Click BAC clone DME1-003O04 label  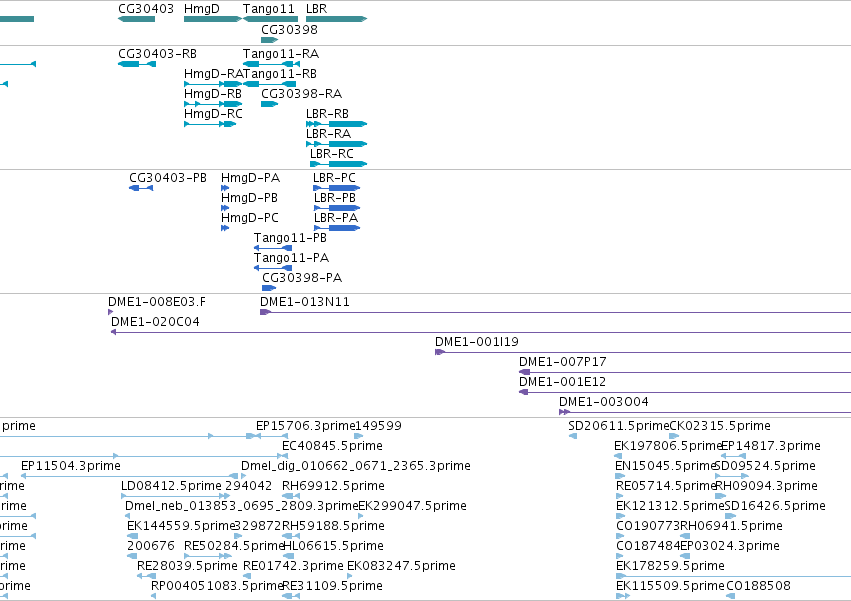[x=604, y=402]
